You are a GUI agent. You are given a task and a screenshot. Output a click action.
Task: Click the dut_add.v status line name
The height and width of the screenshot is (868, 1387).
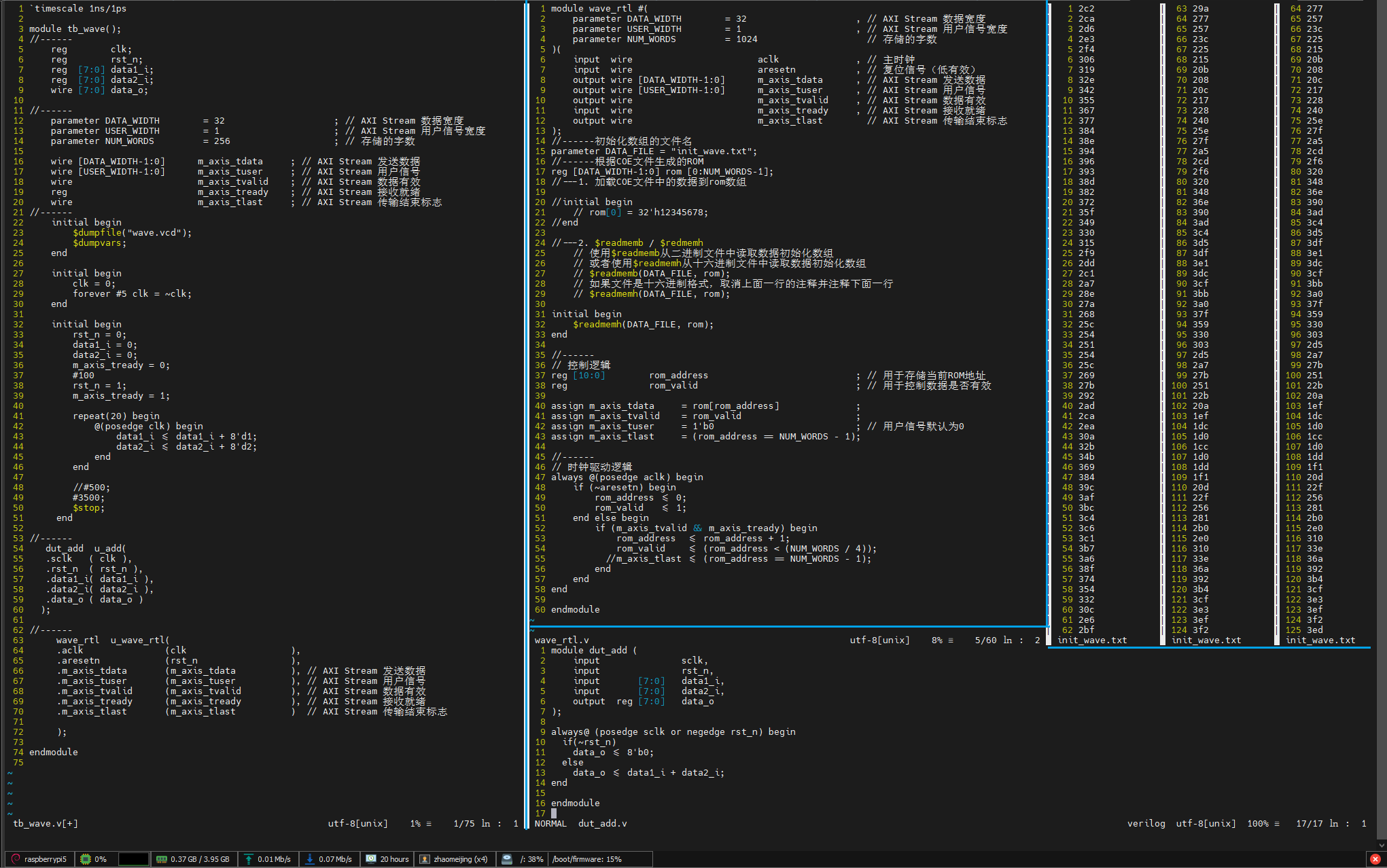tap(603, 823)
